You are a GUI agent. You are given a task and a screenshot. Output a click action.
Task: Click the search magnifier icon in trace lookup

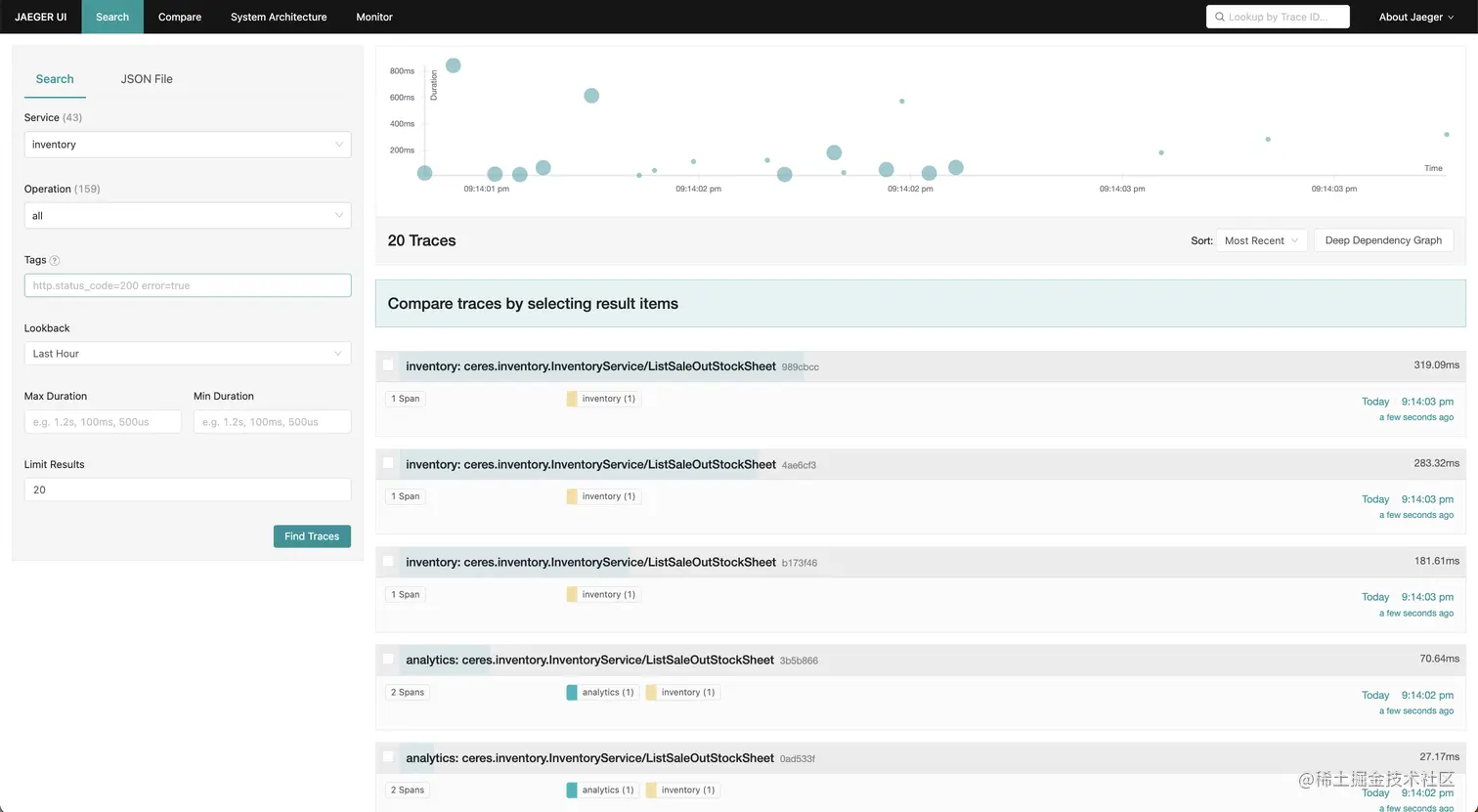(1220, 17)
